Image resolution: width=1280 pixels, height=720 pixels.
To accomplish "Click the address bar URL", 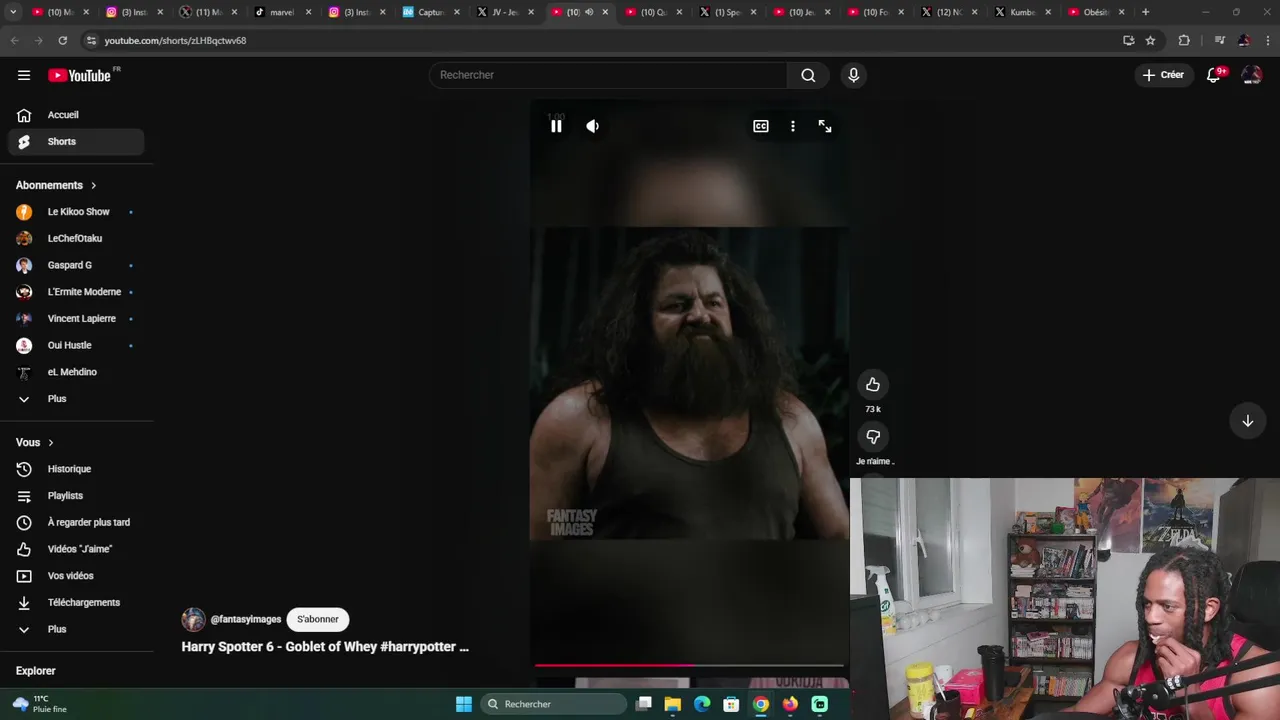I will click(x=175, y=40).
